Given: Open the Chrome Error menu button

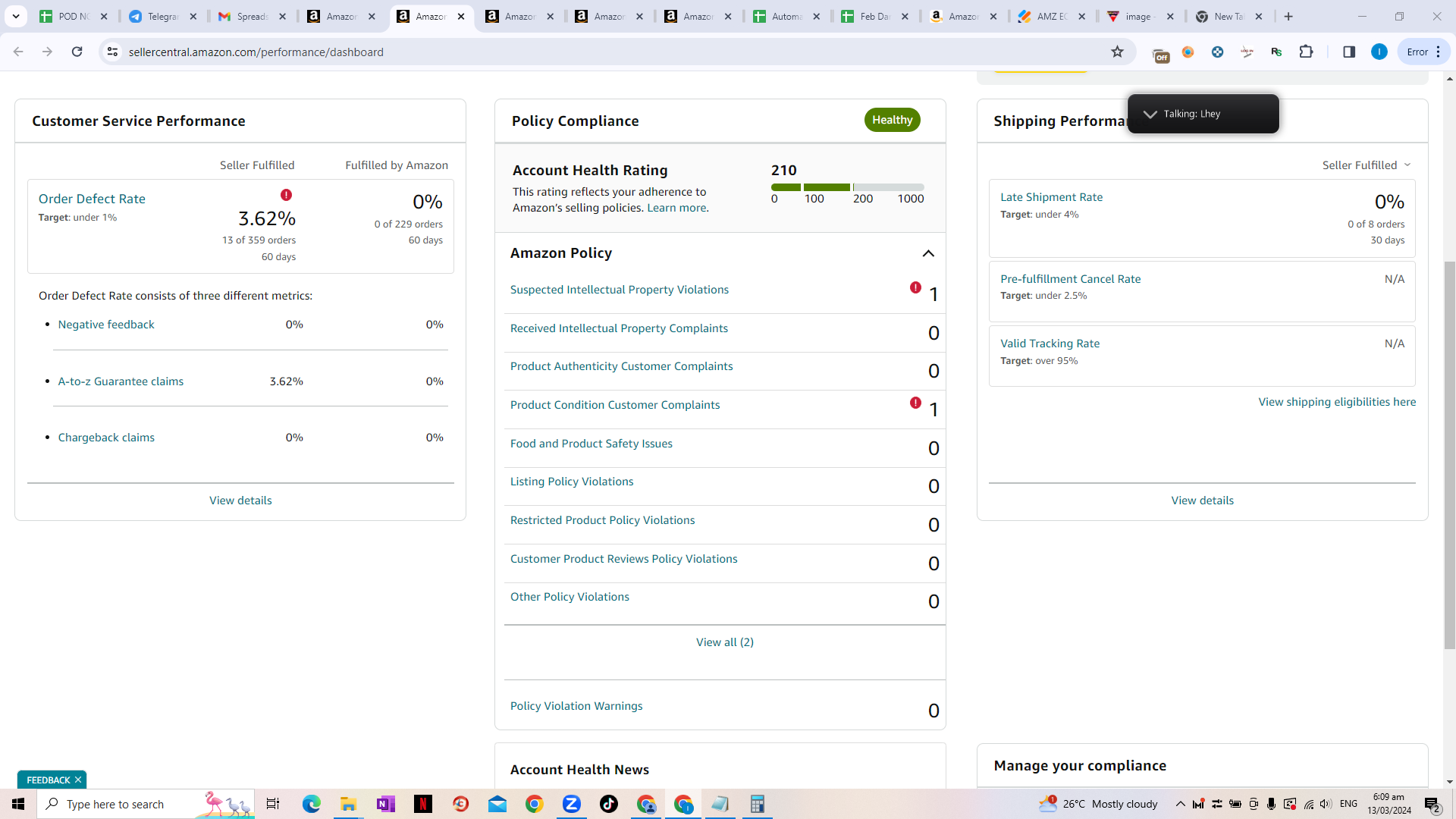Looking at the screenshot, I should tap(1423, 52).
